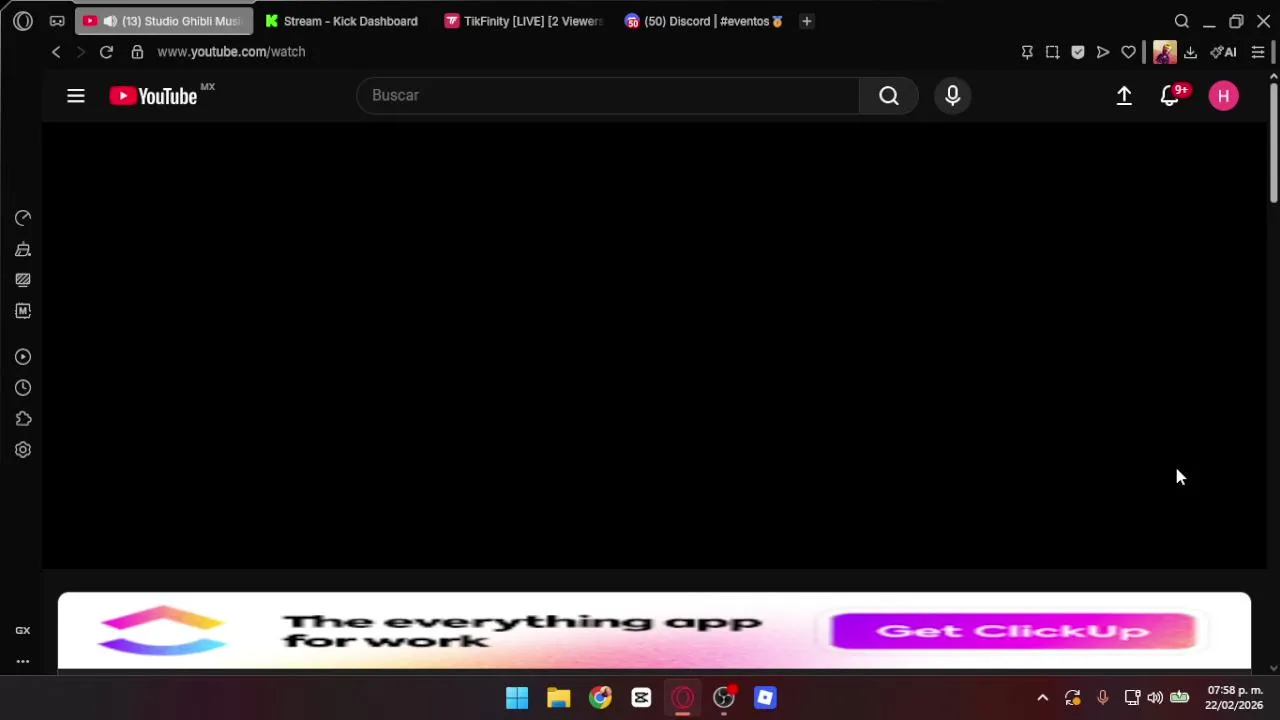The width and height of the screenshot is (1280, 720).
Task: Click the black video player area
Action: (x=654, y=346)
